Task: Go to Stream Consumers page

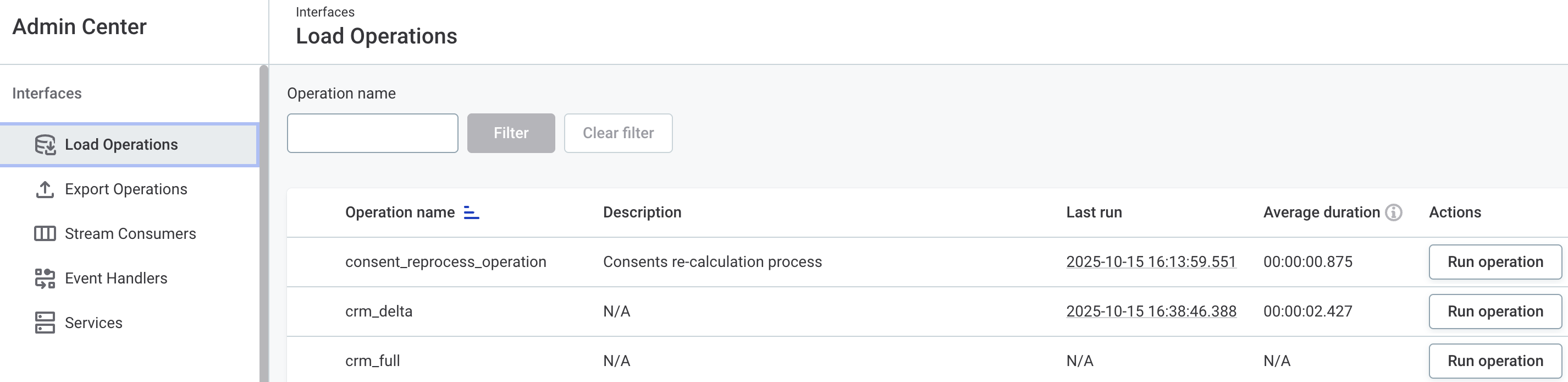Action: (x=130, y=234)
